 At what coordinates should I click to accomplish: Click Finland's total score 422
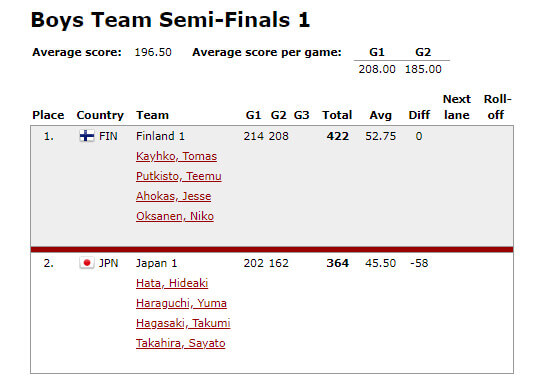(x=337, y=136)
